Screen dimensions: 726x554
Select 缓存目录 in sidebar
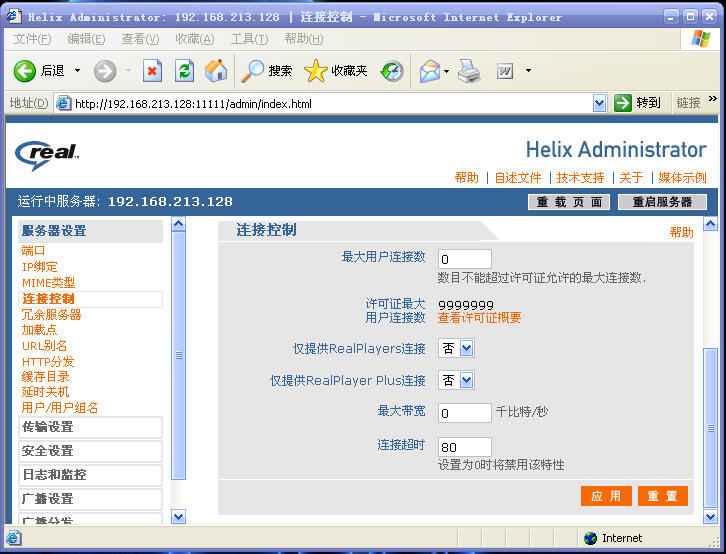(45, 377)
